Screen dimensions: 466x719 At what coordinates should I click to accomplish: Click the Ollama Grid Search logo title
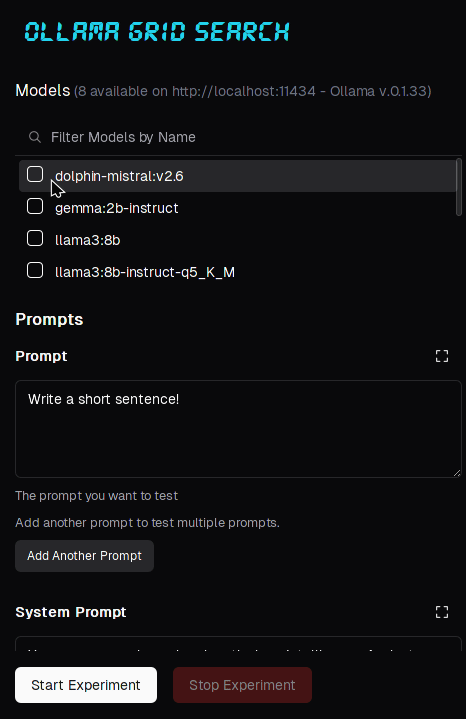click(x=157, y=32)
